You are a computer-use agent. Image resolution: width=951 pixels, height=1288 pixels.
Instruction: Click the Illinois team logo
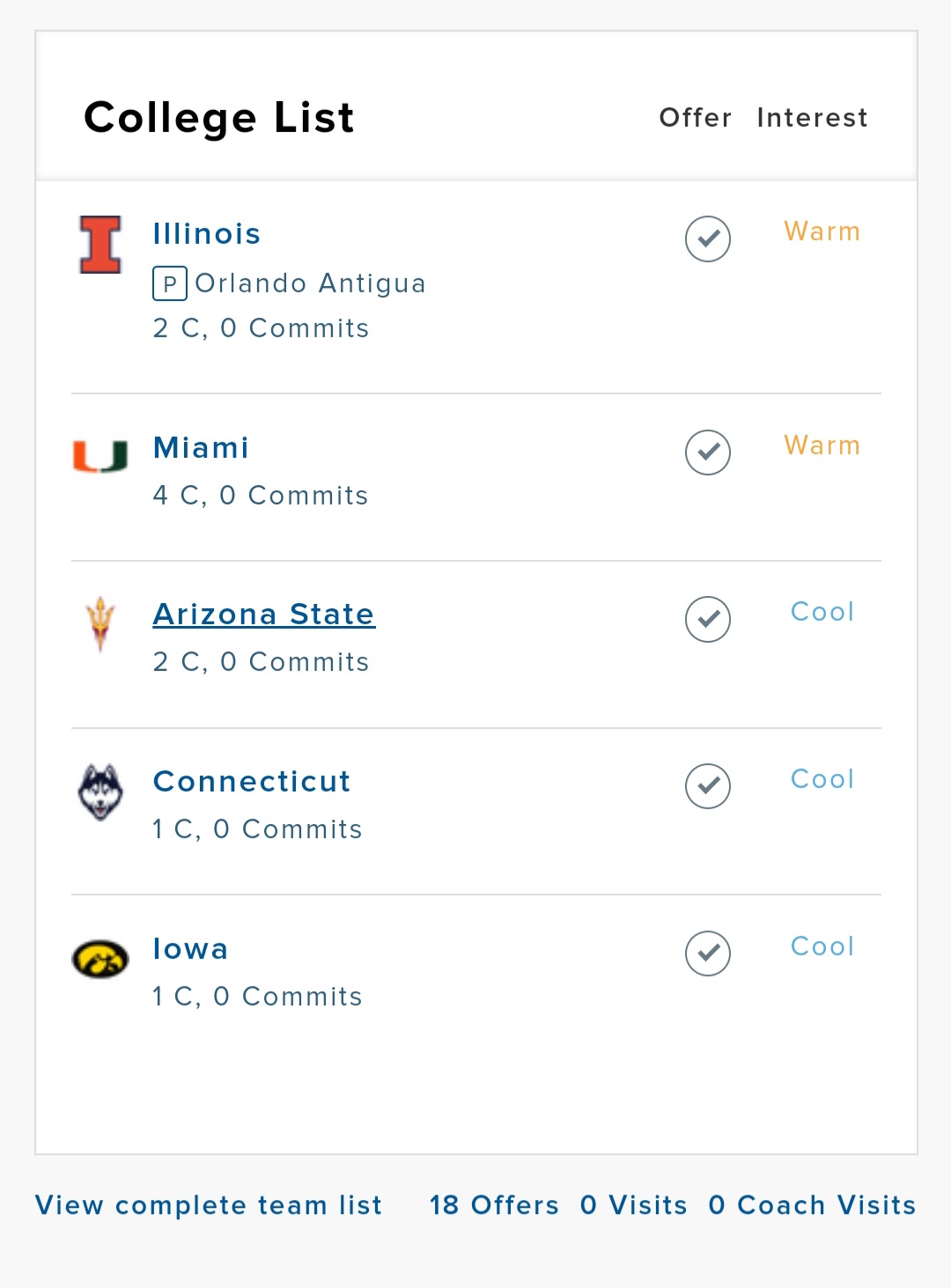pyautogui.click(x=100, y=245)
